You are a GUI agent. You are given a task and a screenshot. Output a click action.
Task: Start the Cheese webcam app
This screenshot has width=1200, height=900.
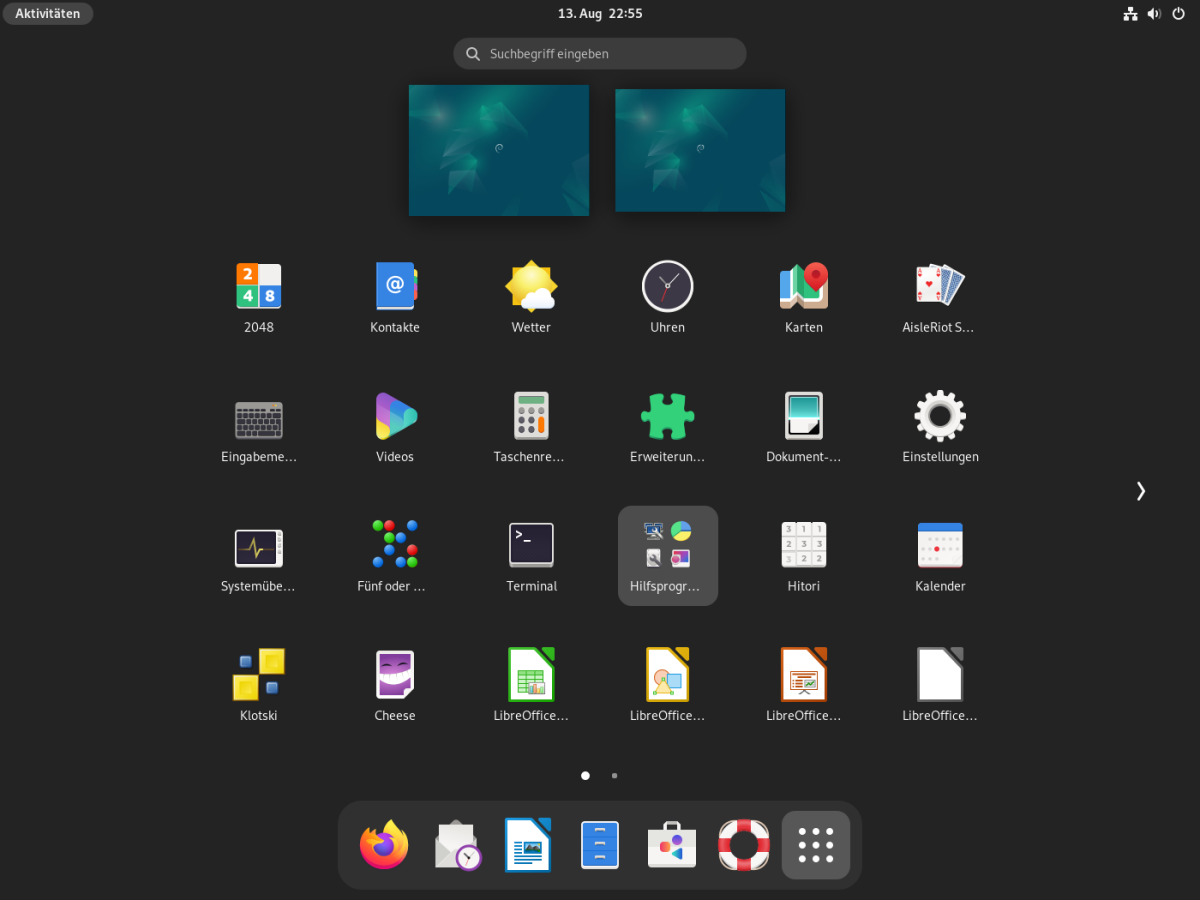click(394, 674)
